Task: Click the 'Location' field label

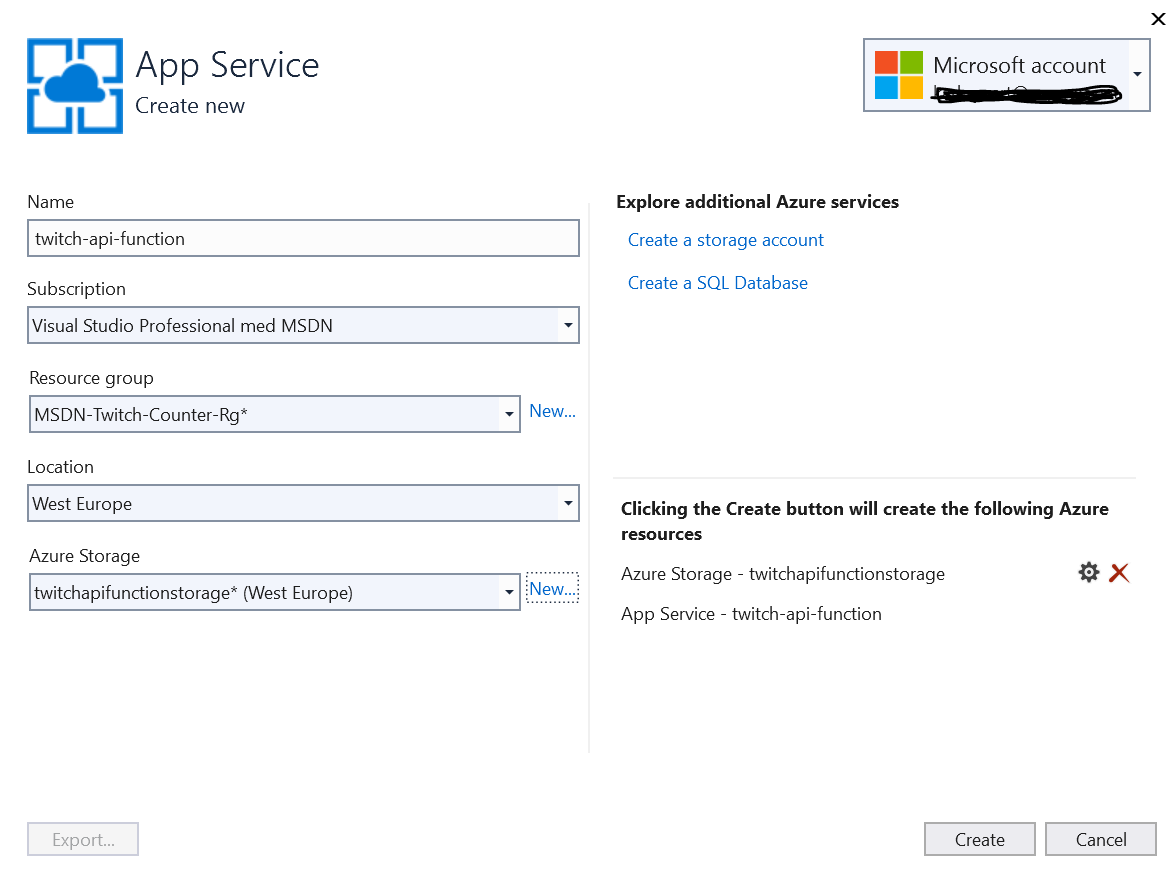Action: (61, 467)
